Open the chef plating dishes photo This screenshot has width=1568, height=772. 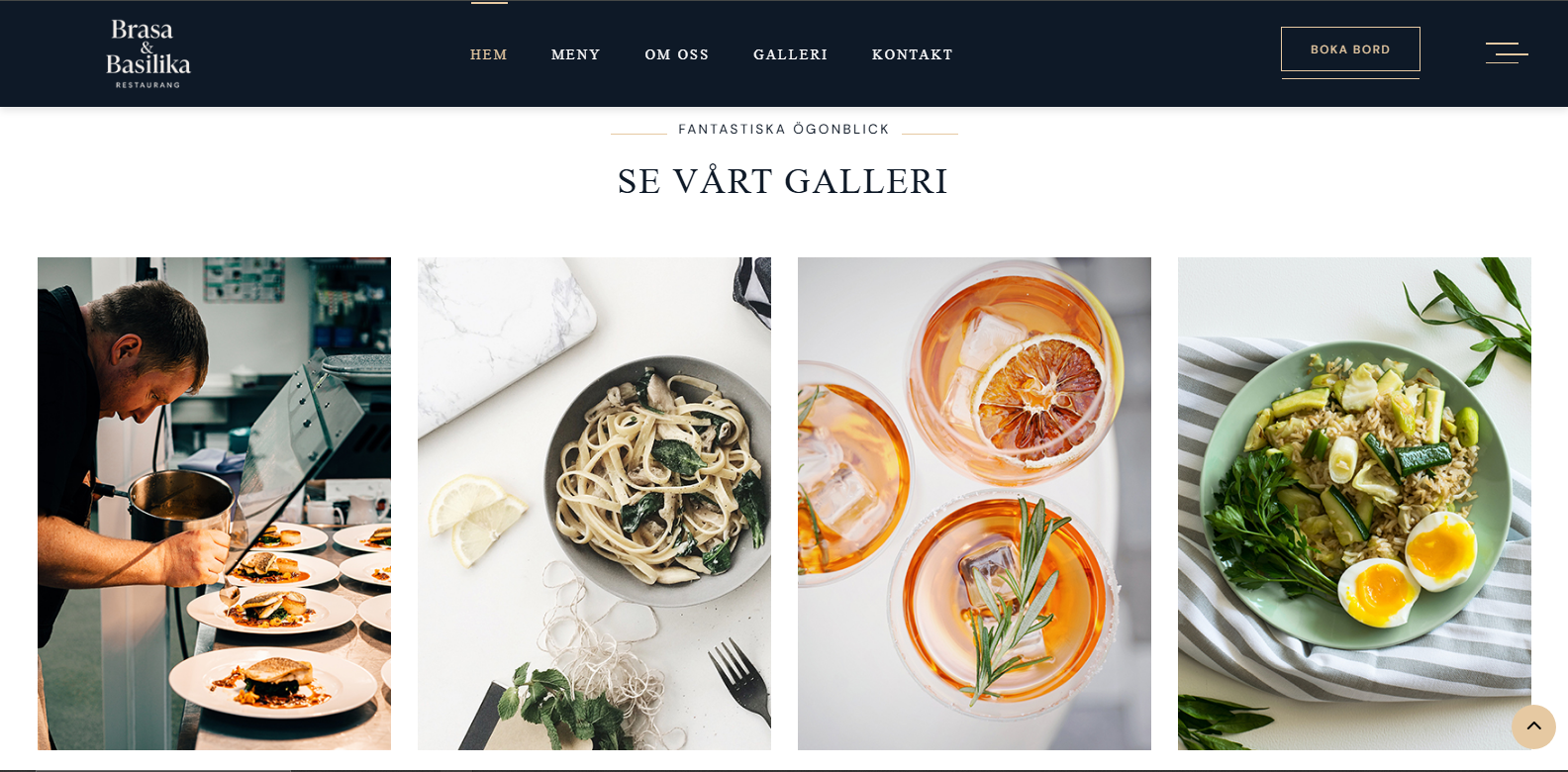(214, 504)
